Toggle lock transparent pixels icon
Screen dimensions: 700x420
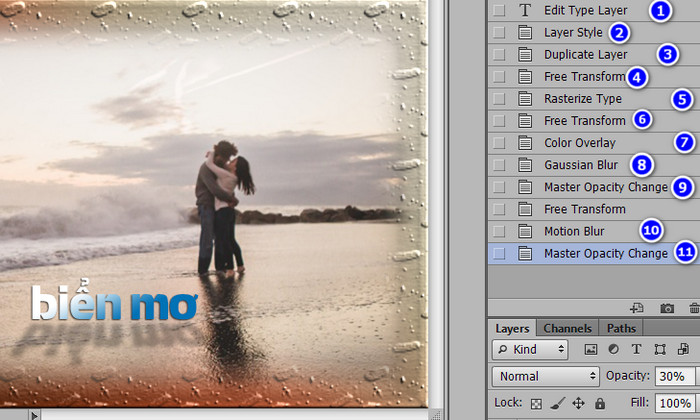click(x=536, y=404)
